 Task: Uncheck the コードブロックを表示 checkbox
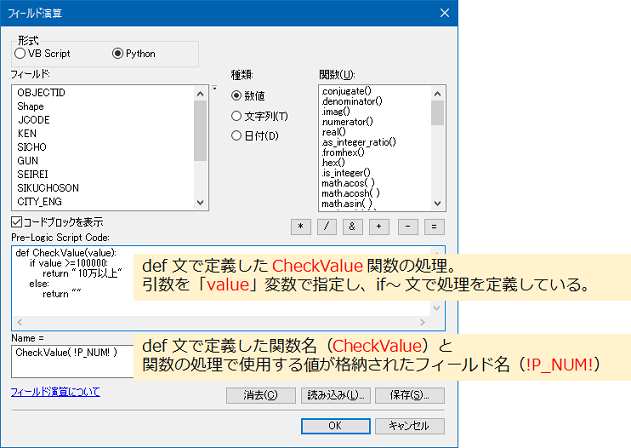coord(16,221)
